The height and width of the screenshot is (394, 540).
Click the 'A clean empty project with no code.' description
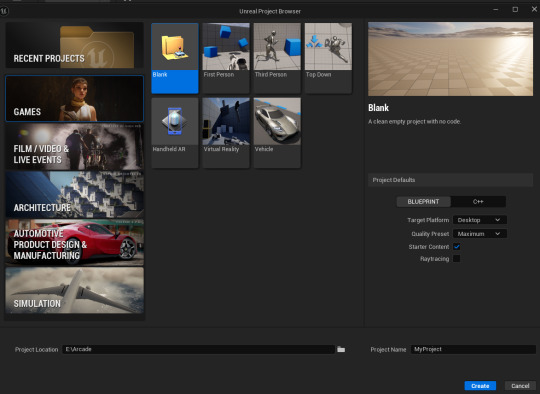415,122
